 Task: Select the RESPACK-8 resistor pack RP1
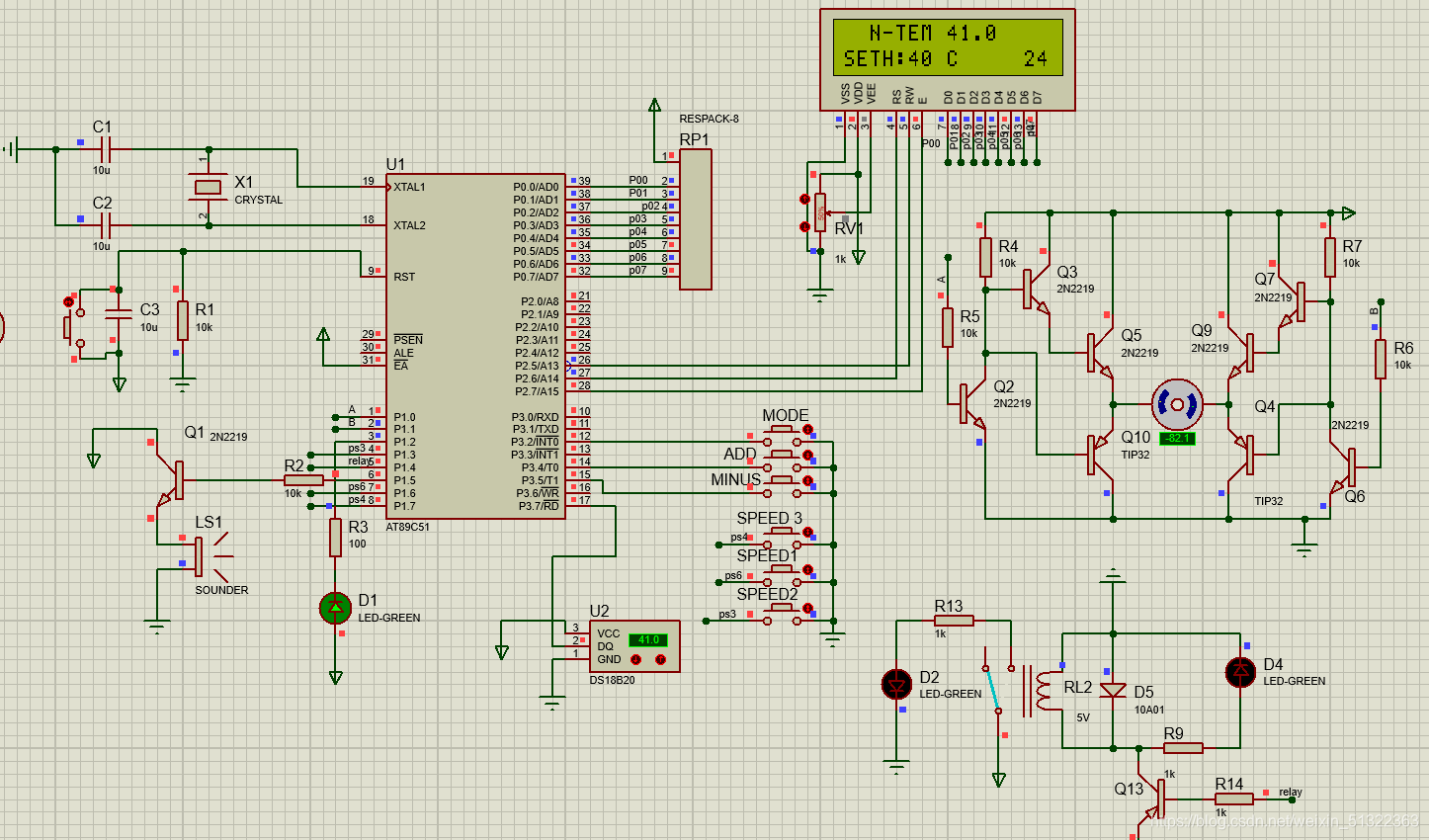pos(696,219)
